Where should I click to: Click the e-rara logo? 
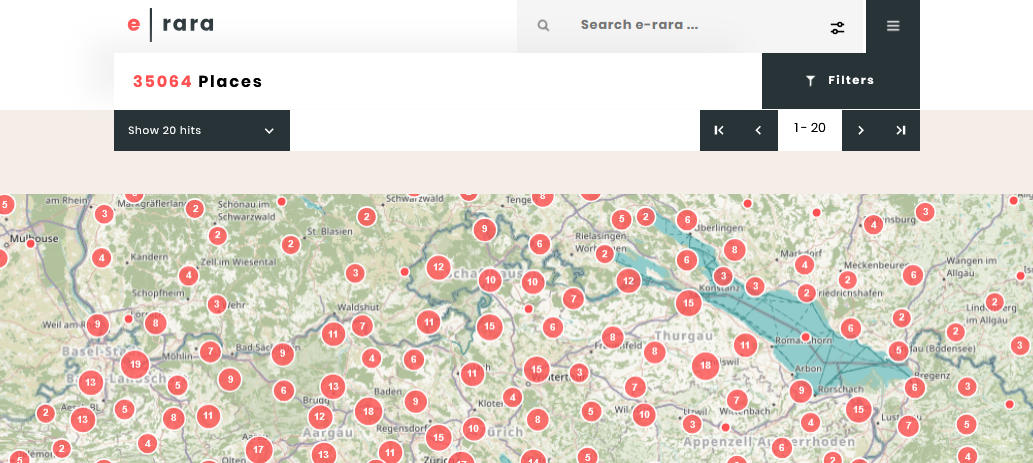[x=171, y=25]
